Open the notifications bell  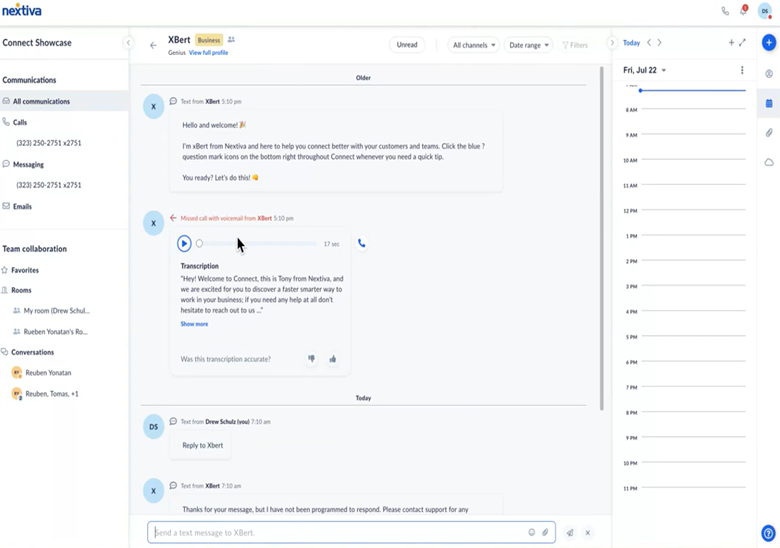pyautogui.click(x=744, y=10)
